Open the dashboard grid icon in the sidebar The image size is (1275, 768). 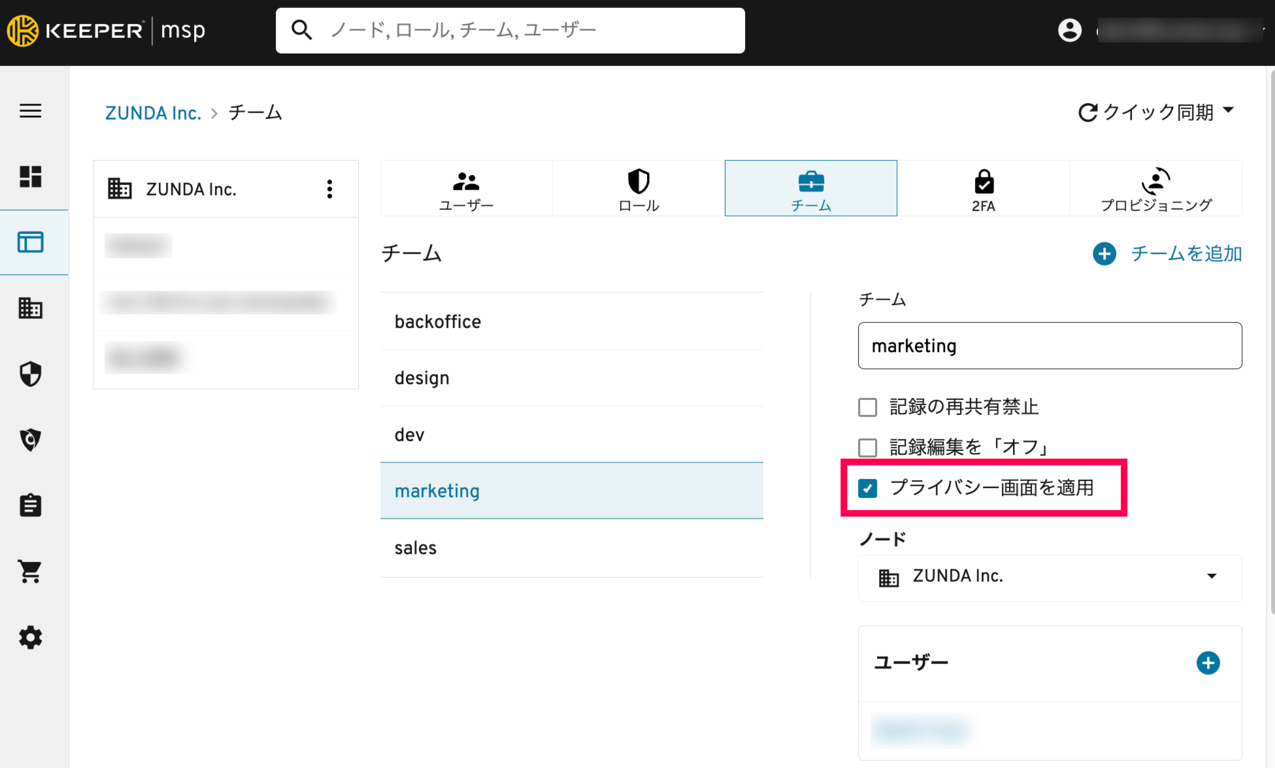31,177
